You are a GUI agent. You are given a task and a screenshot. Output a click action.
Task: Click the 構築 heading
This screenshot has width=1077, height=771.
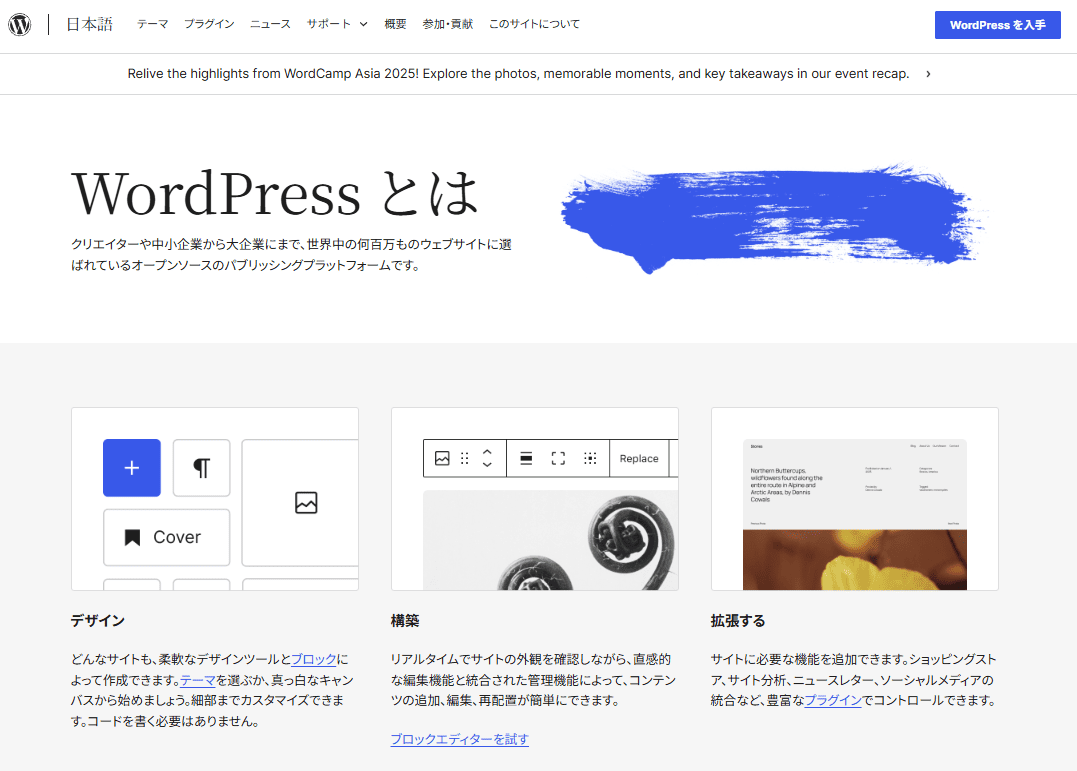tap(405, 621)
